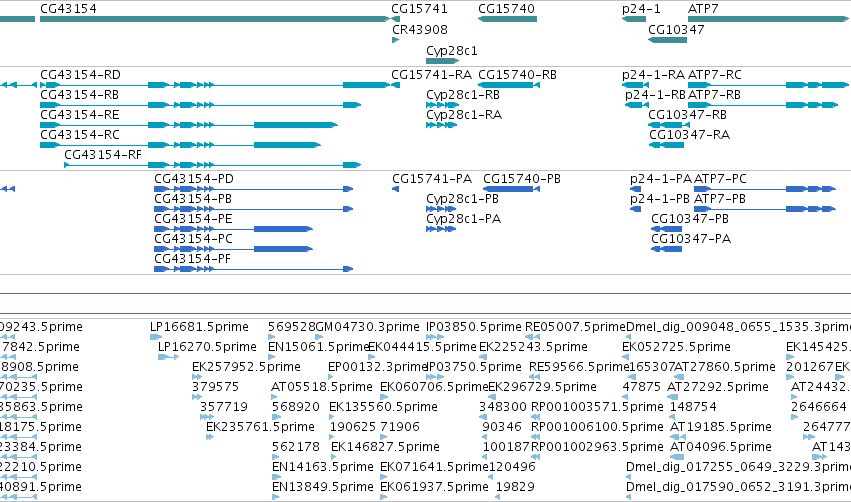Select EST EK146827.5prime

click(385, 447)
